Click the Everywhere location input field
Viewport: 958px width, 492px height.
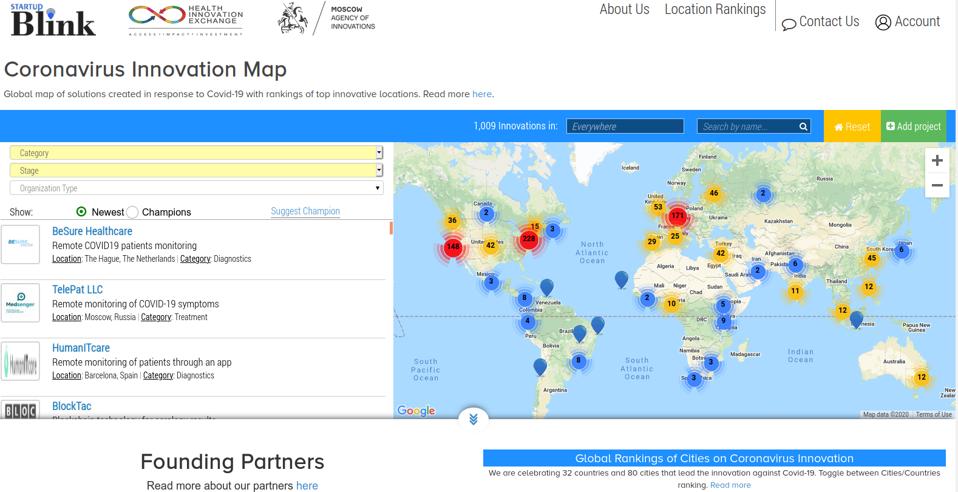(625, 127)
